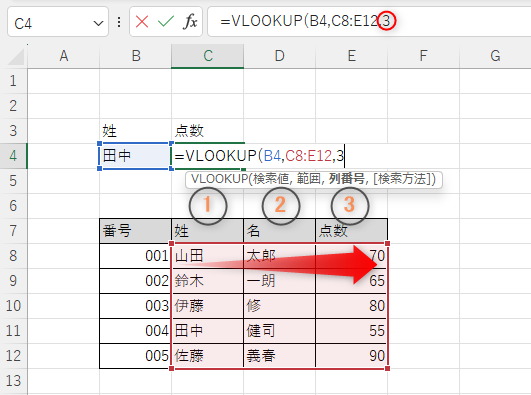
Task: Click the 伊藤 surname cell
Action: click(208, 306)
